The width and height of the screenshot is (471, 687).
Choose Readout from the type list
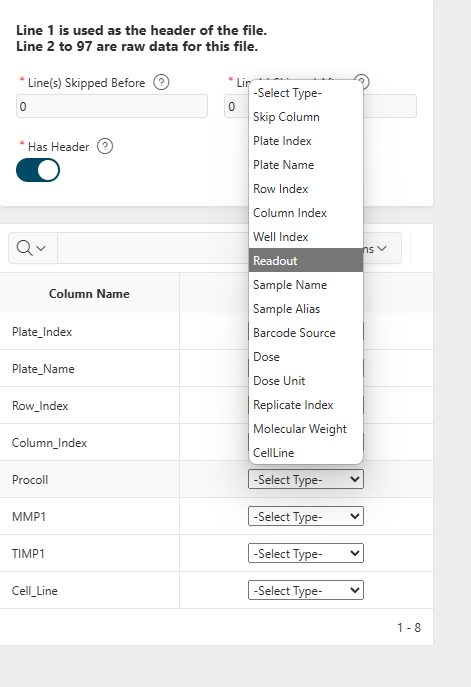tap(306, 261)
